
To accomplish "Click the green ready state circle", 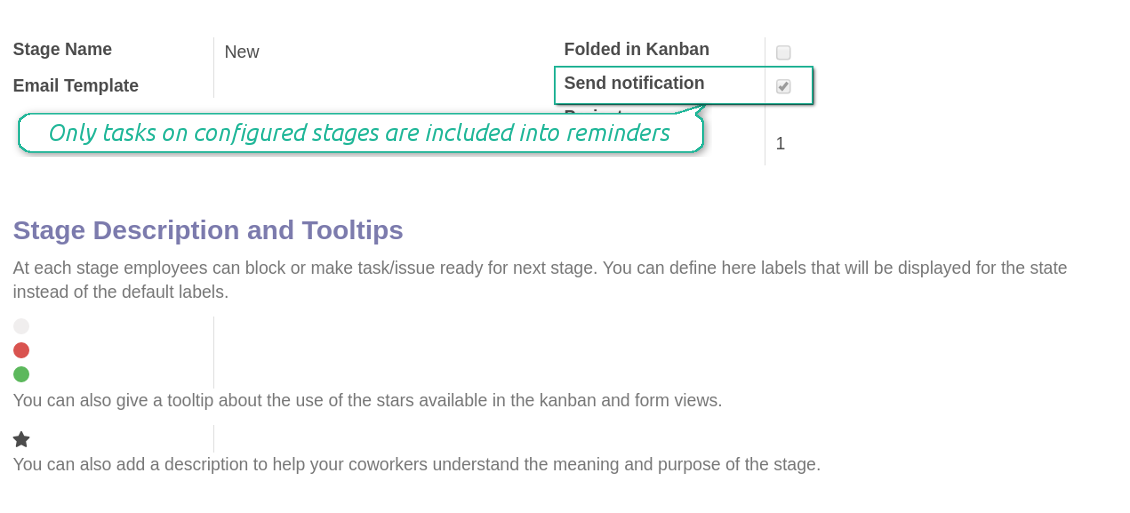I will (x=21, y=374).
